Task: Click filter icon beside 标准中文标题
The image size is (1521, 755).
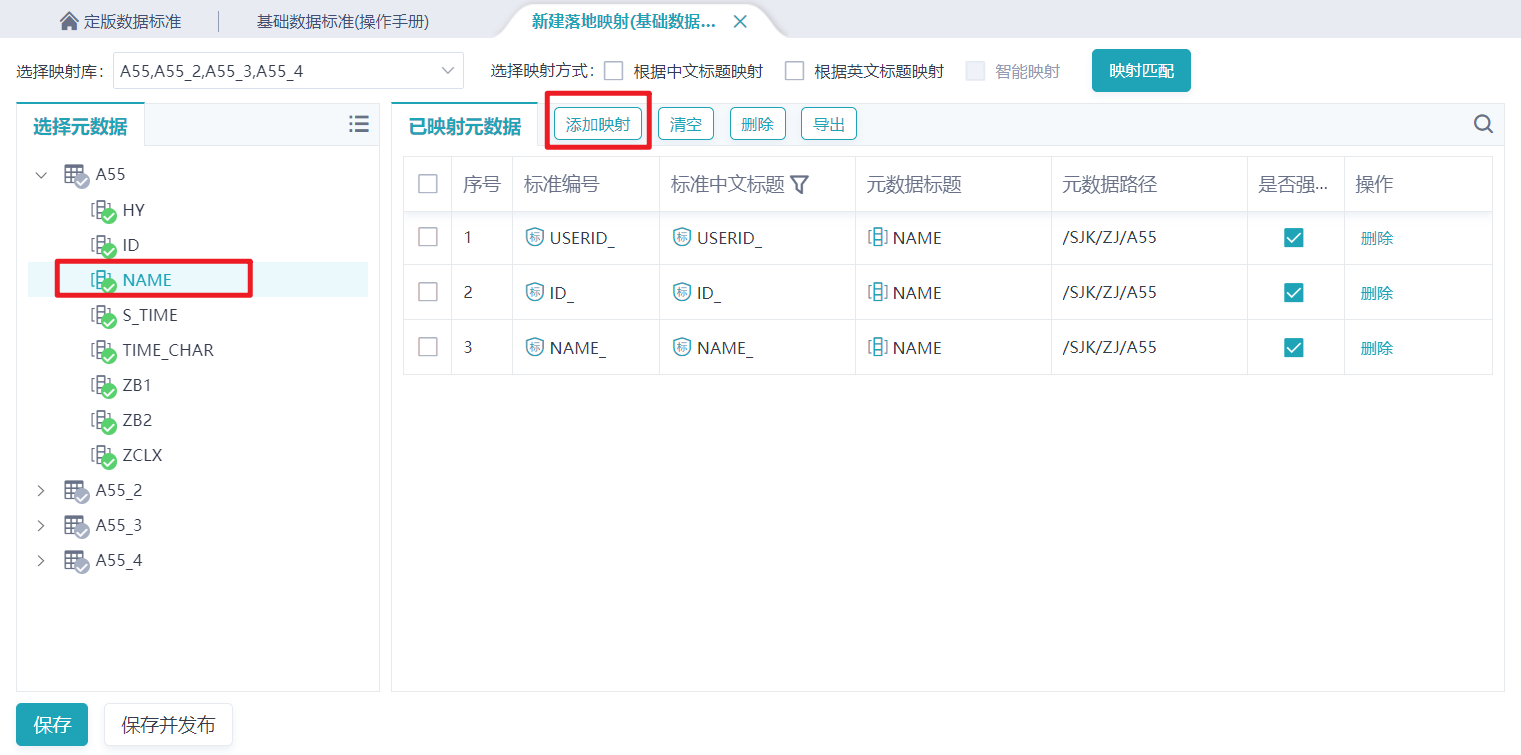Action: tap(799, 184)
